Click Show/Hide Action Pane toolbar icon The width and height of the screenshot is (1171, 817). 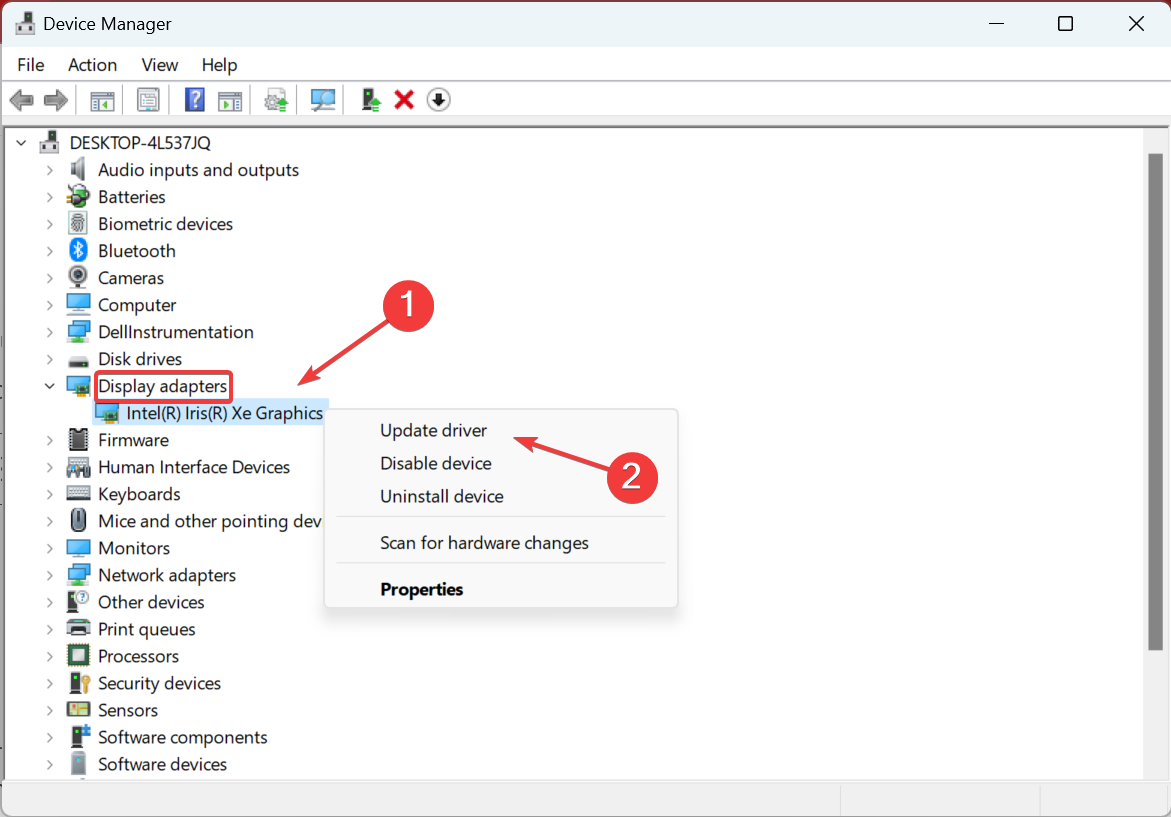tap(230, 100)
